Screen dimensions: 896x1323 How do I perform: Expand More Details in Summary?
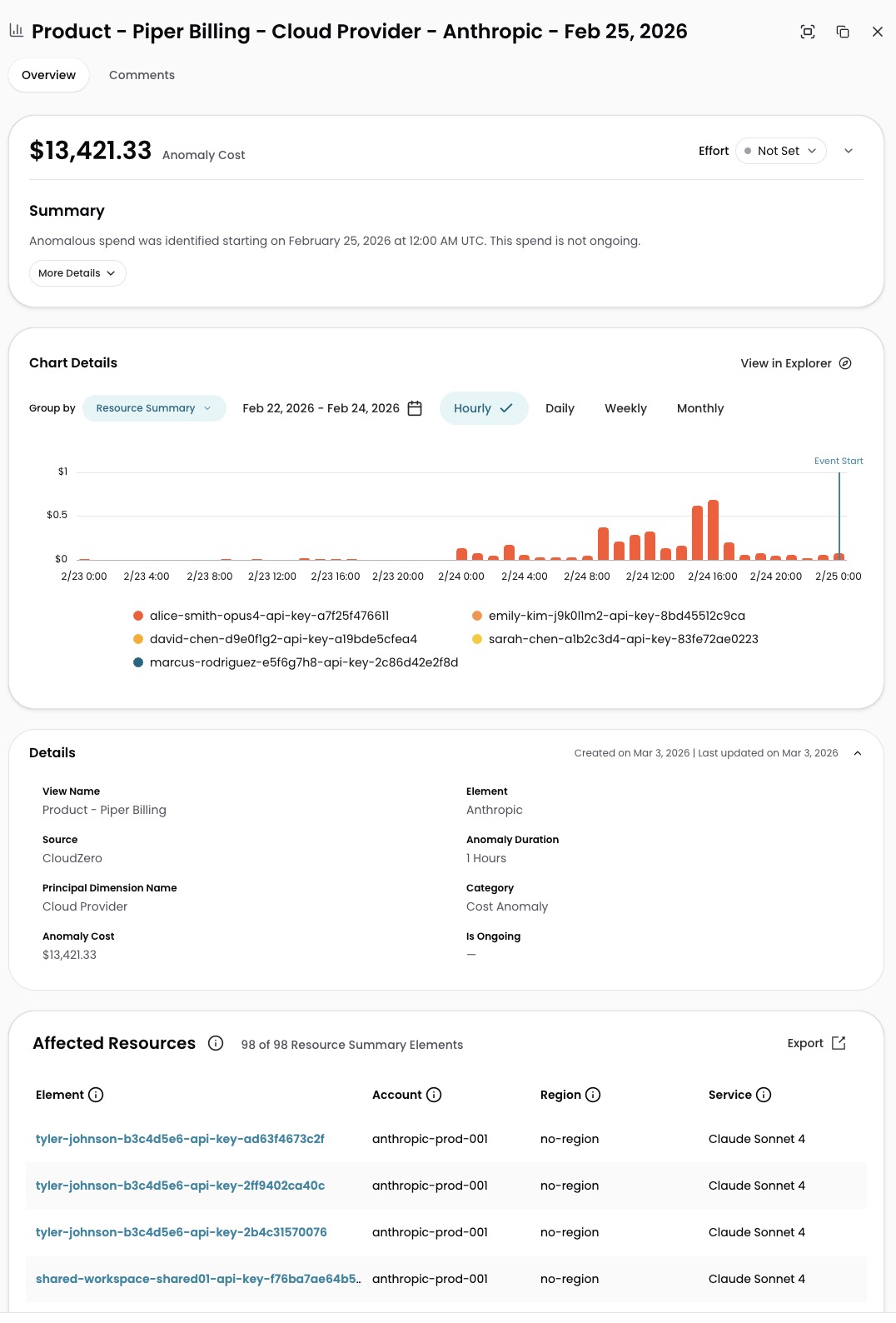[77, 273]
